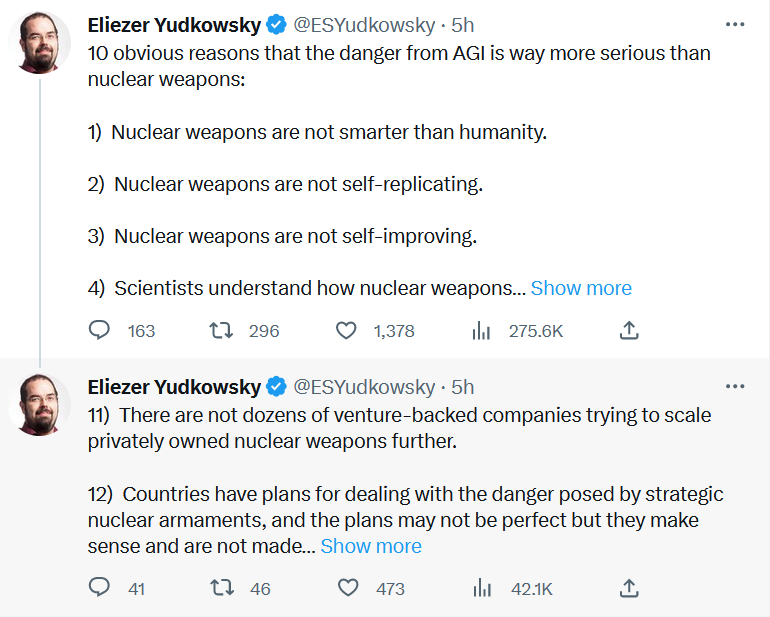This screenshot has width=770, height=617.
Task: Open more options for the first tweet
Action: pos(735,24)
